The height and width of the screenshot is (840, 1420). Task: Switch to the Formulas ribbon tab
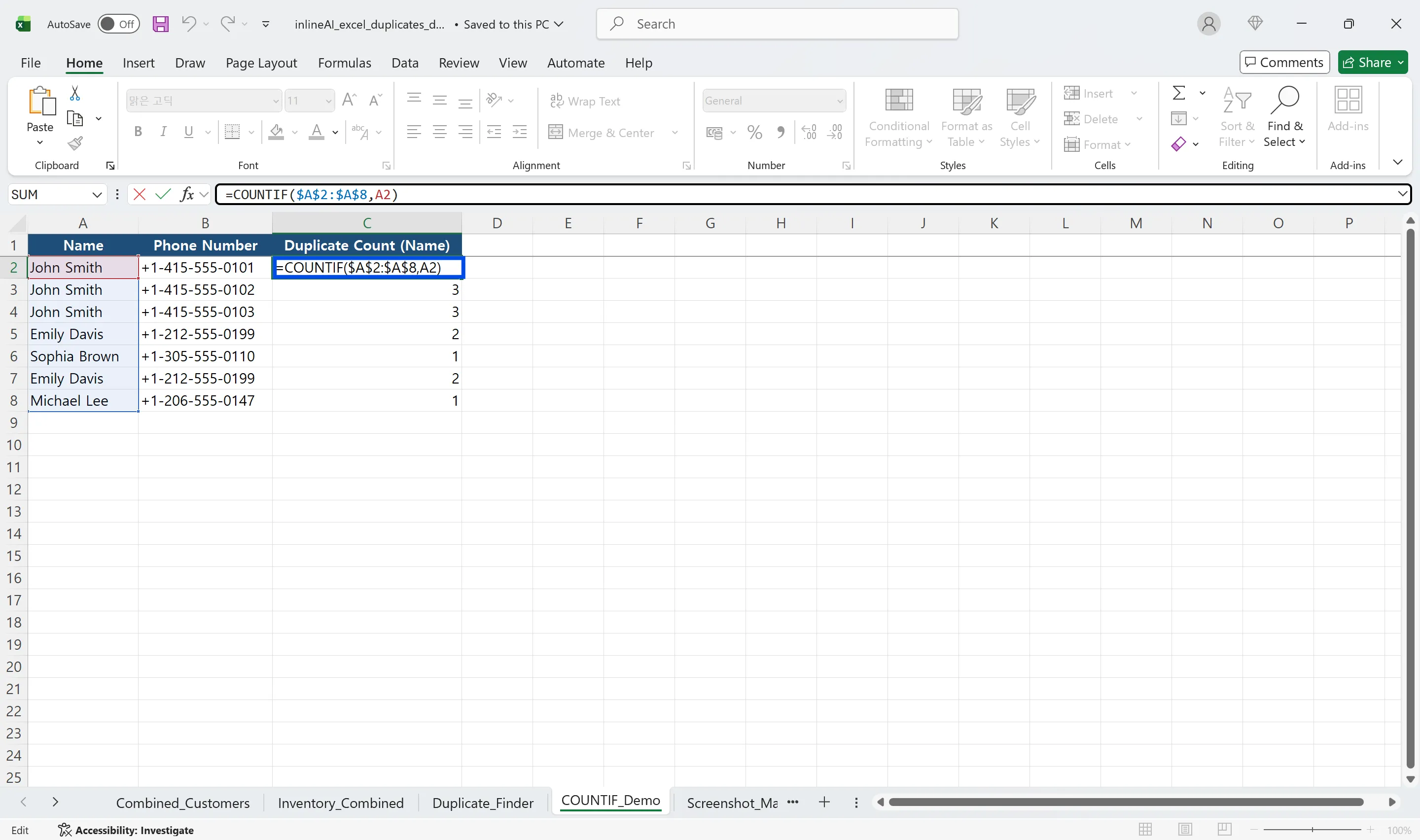pyautogui.click(x=344, y=63)
